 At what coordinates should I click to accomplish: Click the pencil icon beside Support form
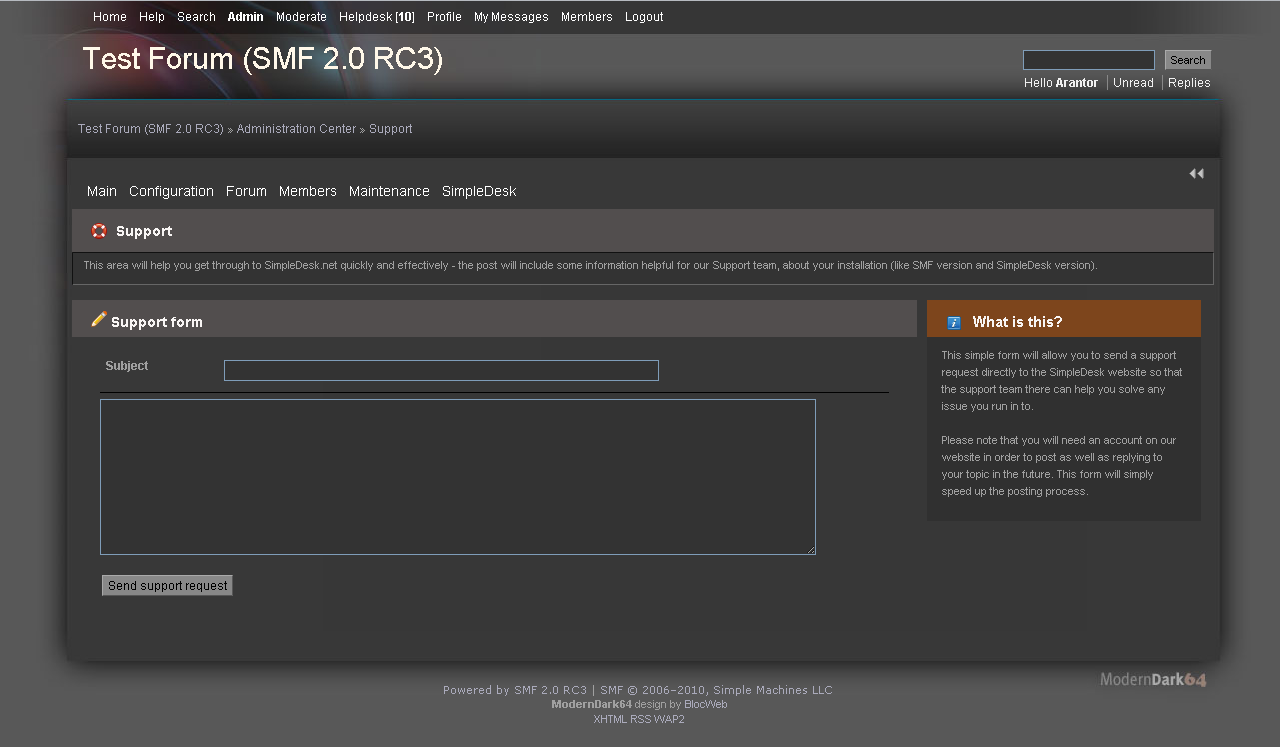99,319
